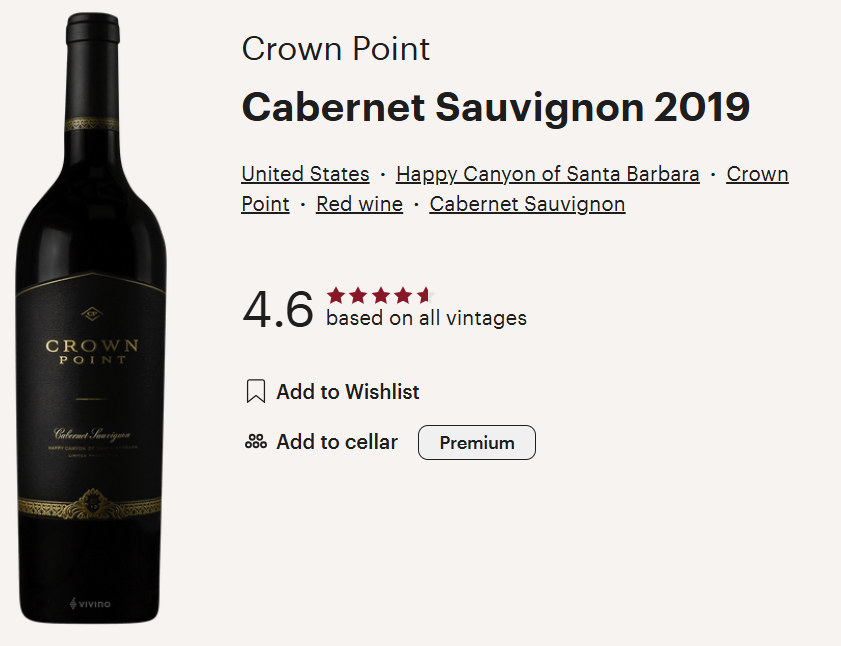The width and height of the screenshot is (841, 646).
Task: Click the gold crest at the label's bottom
Action: click(92, 503)
